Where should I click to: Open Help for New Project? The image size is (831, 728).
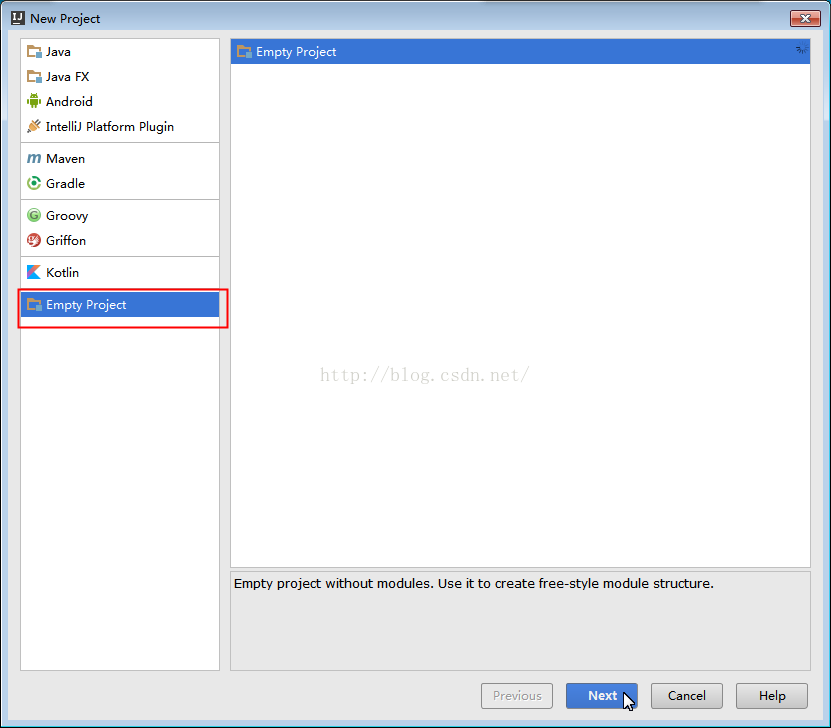[772, 695]
